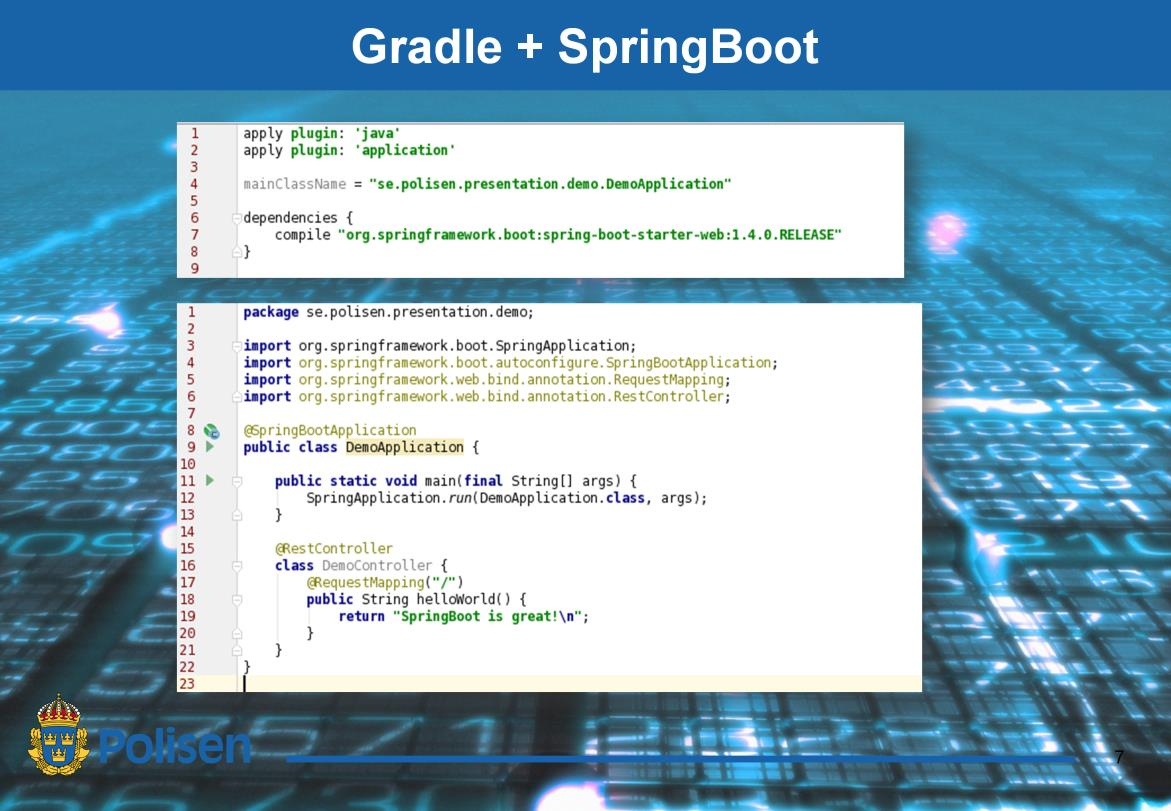The height and width of the screenshot is (811, 1171).
Task: Click the spring-boot-starter-web:1.4.0.RELEASE dependency string
Action: pos(589,234)
